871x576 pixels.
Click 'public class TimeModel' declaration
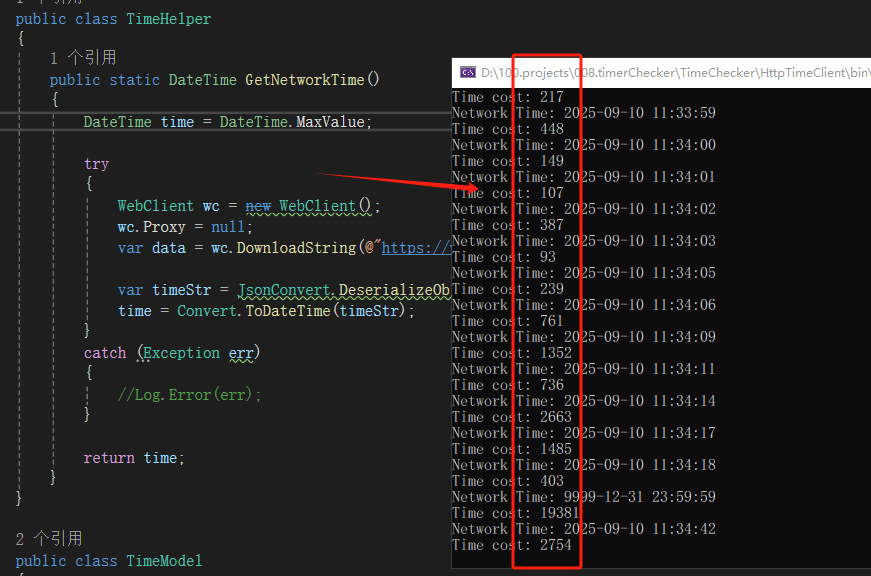tap(109, 561)
